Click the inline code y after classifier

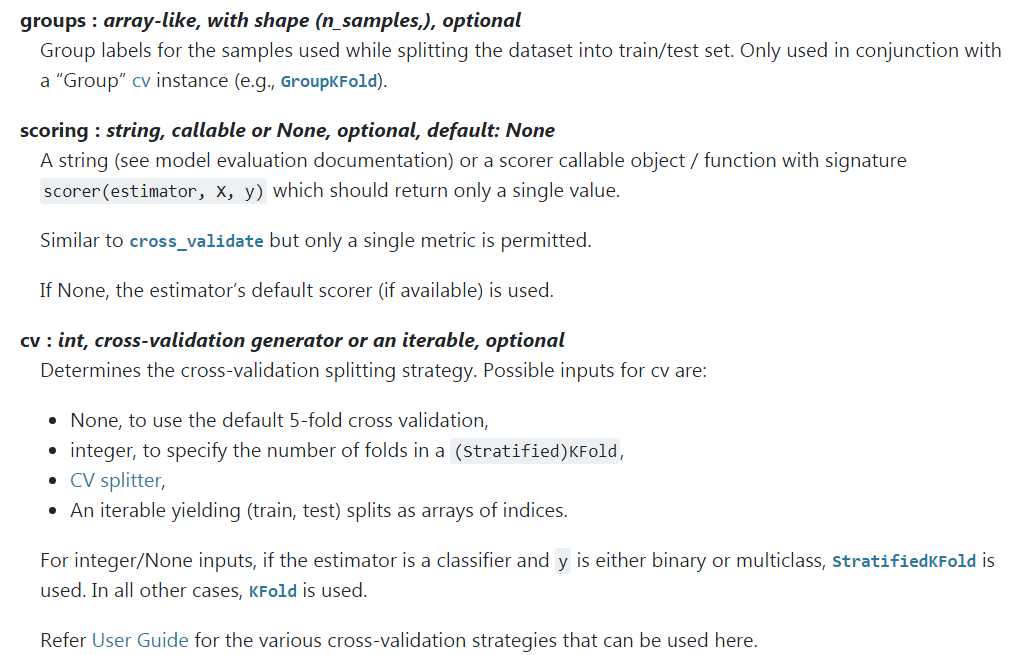563,561
